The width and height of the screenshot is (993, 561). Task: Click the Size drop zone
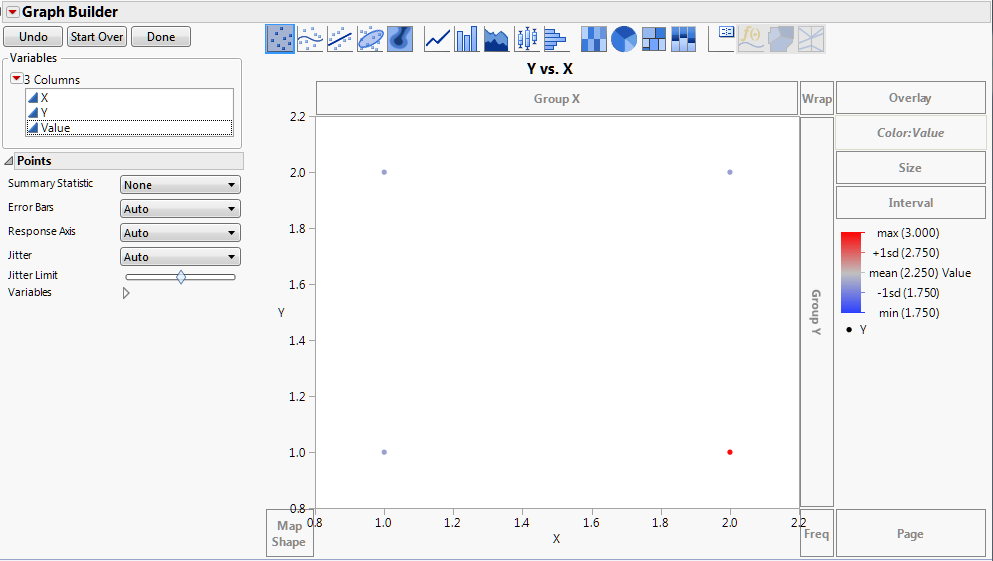911,168
